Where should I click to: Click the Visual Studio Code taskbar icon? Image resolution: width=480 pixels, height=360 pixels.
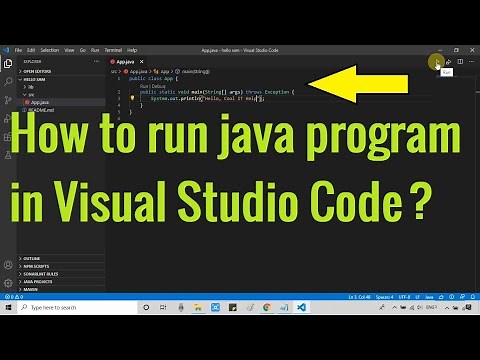pyautogui.click(x=301, y=307)
